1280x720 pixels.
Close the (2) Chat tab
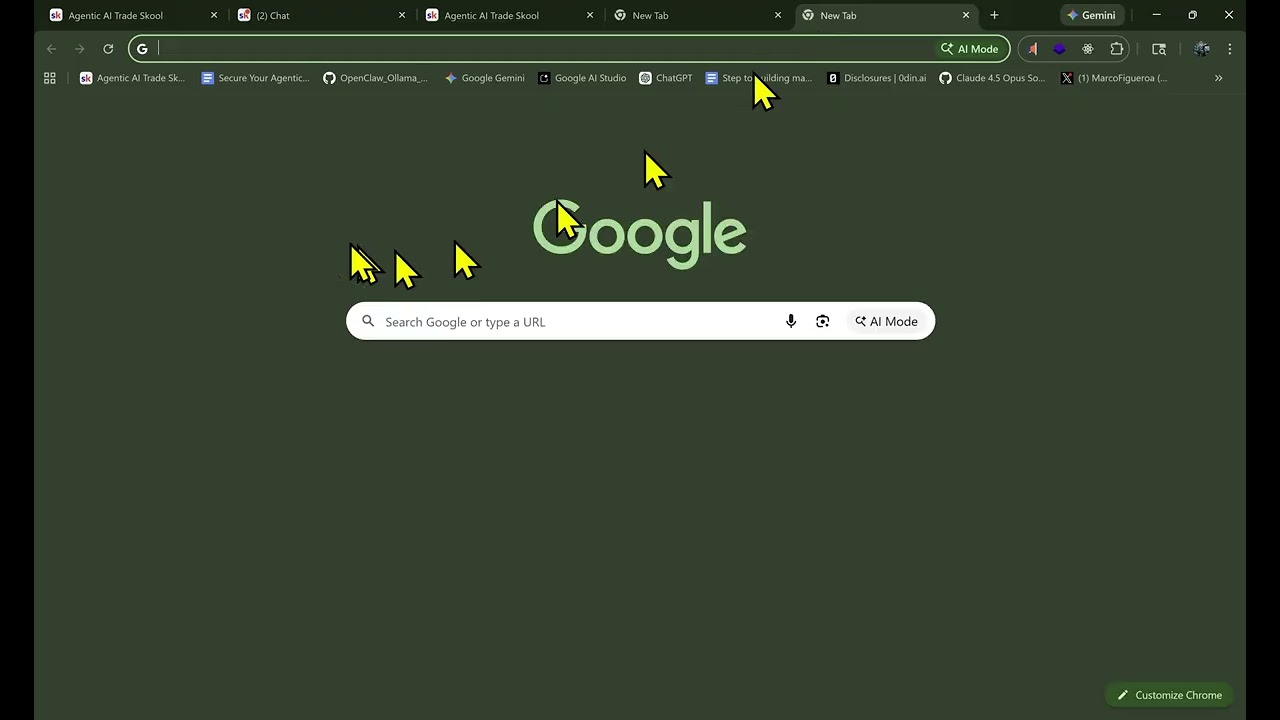coord(402,15)
